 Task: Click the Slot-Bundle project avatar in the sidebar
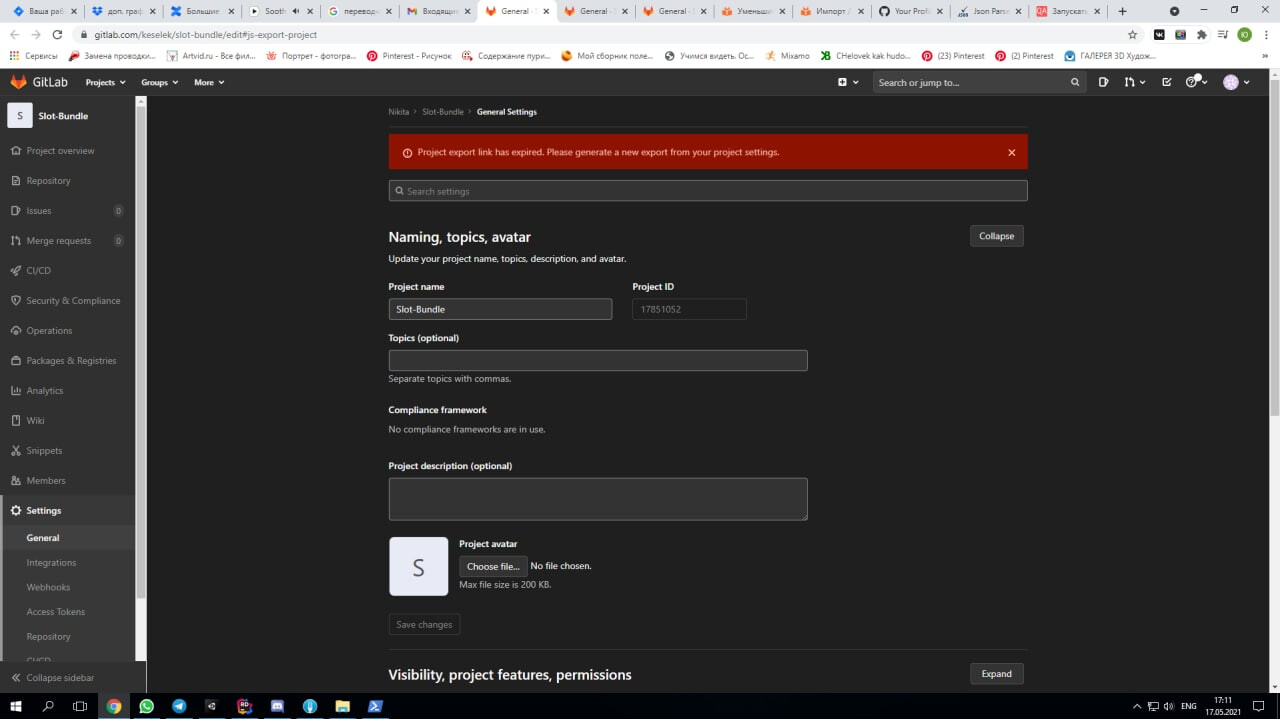pyautogui.click(x=20, y=116)
